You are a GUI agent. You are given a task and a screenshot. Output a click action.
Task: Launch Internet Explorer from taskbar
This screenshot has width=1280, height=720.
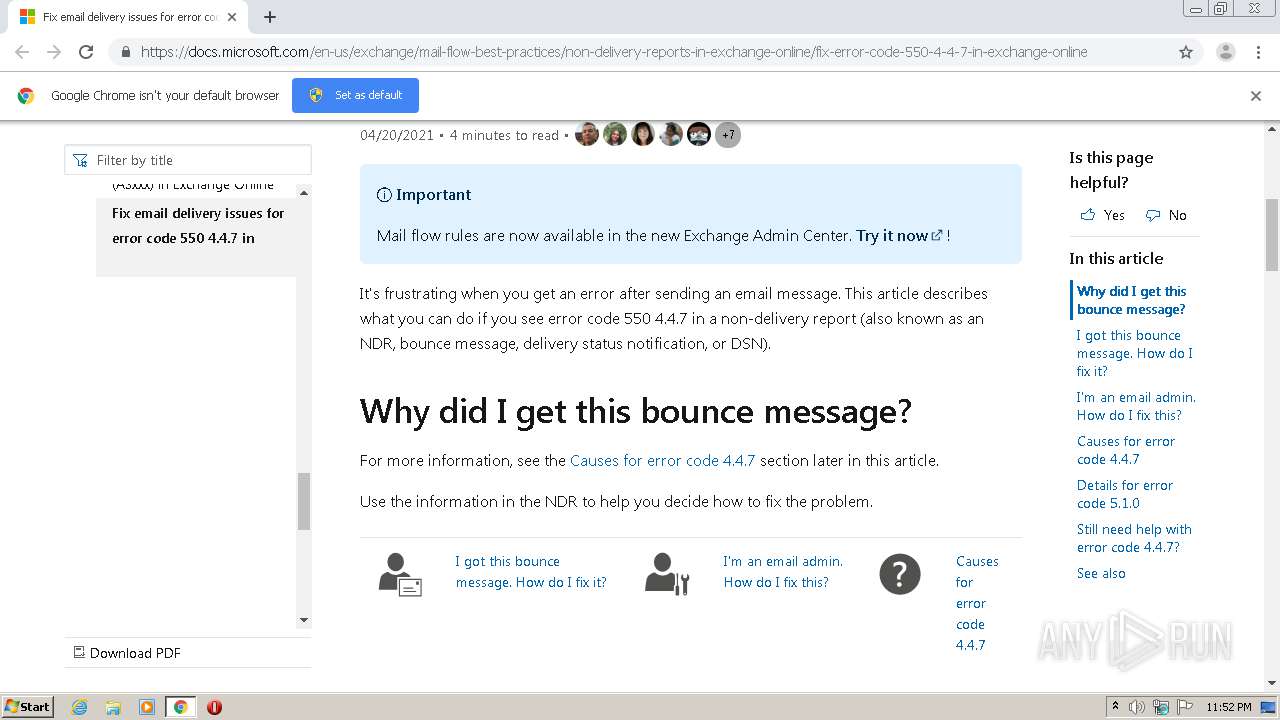(x=80, y=707)
